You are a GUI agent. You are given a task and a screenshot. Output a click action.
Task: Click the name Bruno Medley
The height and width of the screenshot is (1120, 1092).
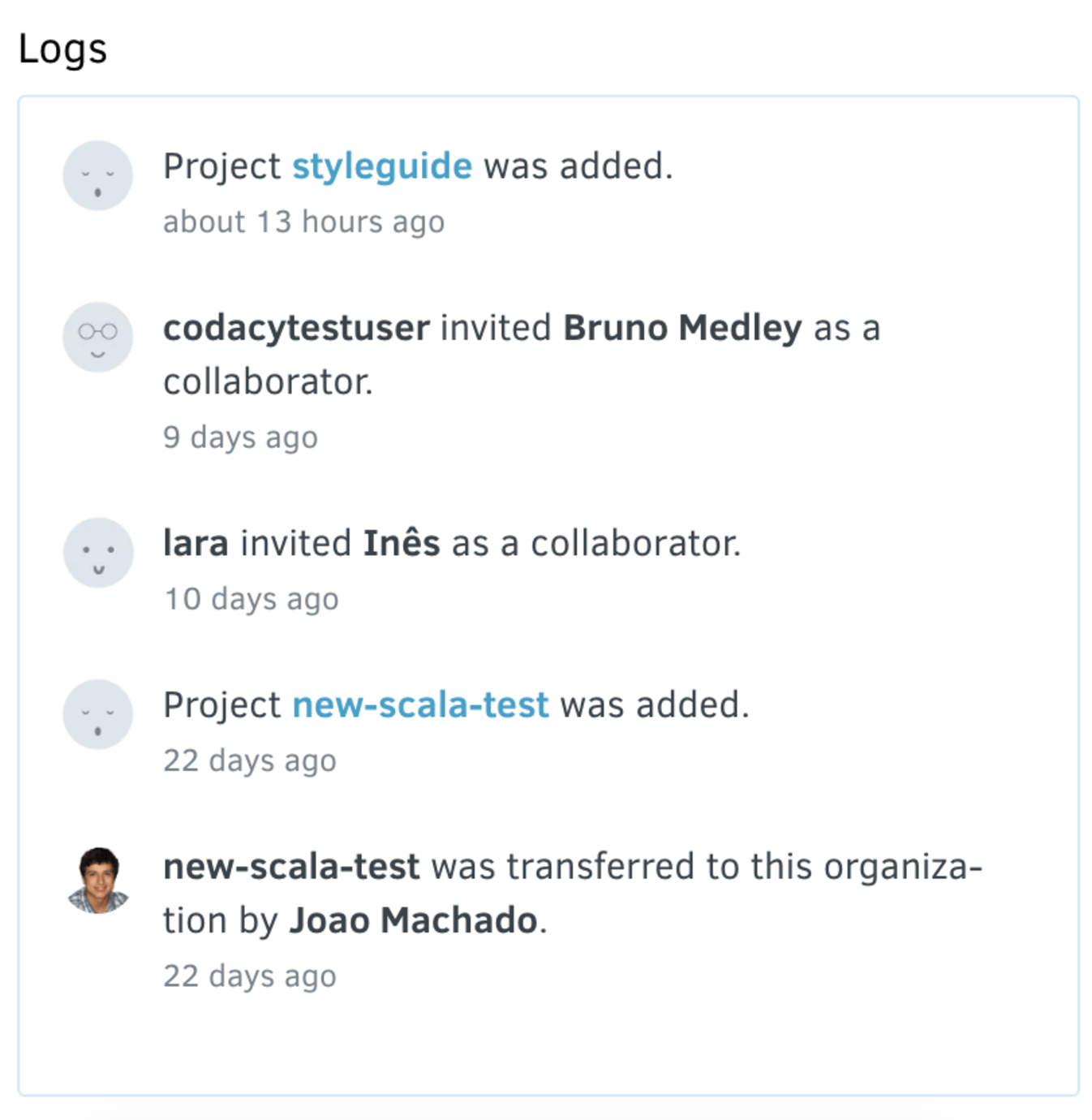pos(682,328)
